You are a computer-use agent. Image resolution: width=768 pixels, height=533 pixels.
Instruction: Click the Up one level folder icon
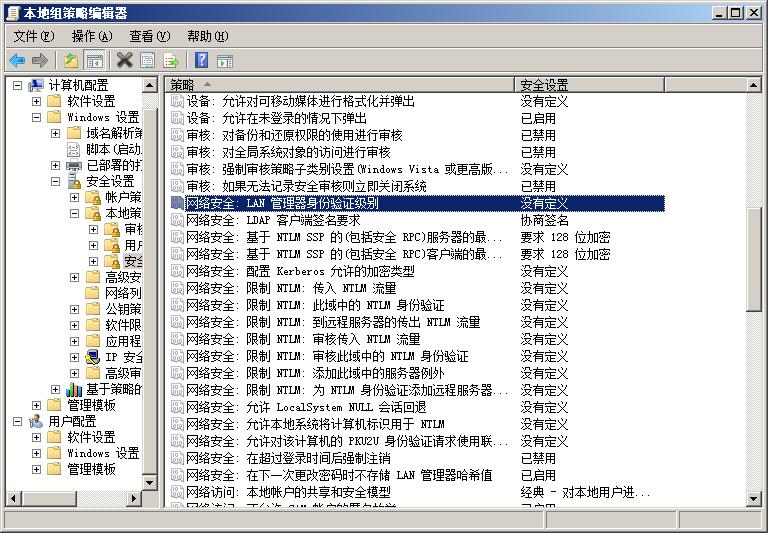tap(71, 60)
